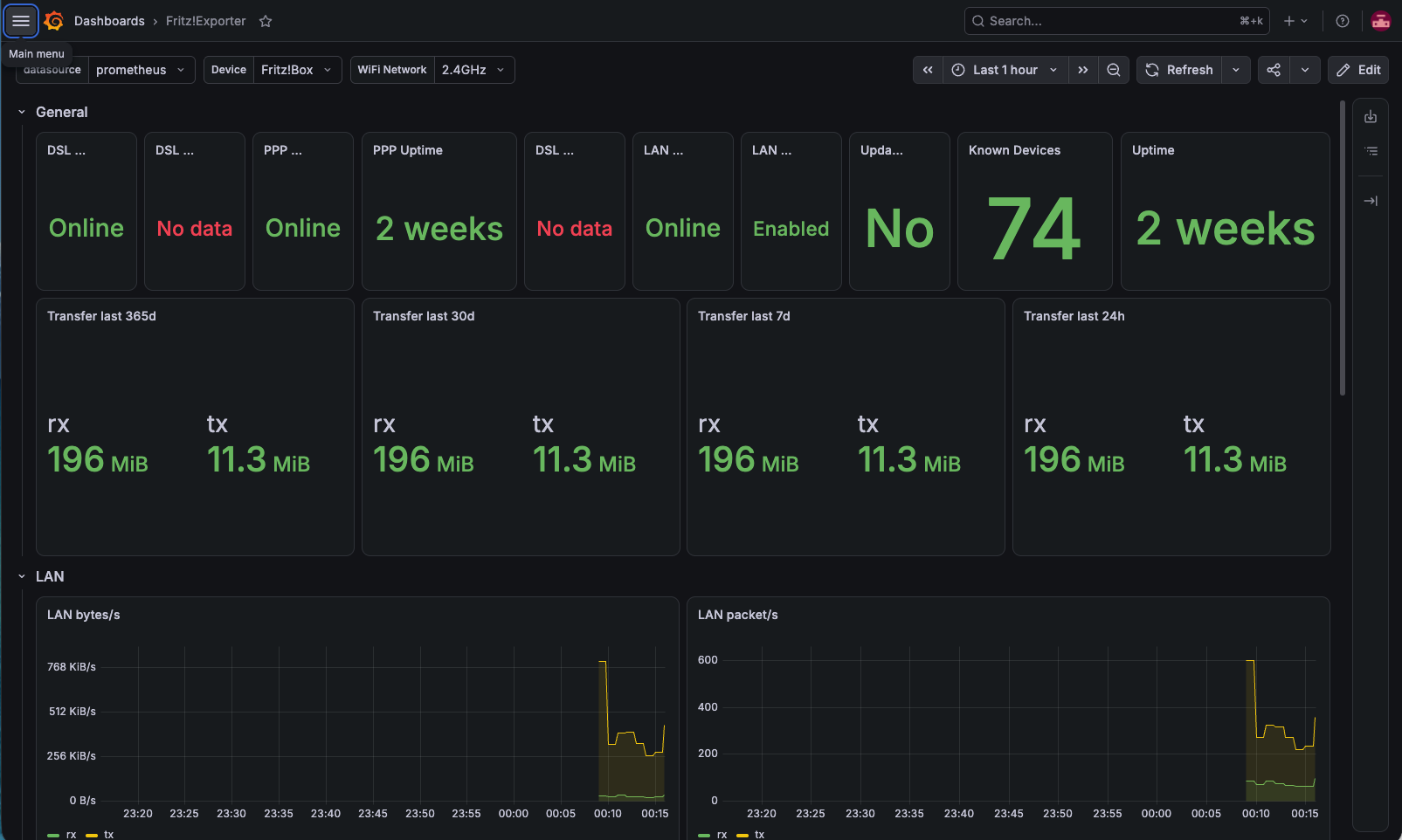Click the dashboard vertical scrollbar
1402x840 pixels.
1343,249
